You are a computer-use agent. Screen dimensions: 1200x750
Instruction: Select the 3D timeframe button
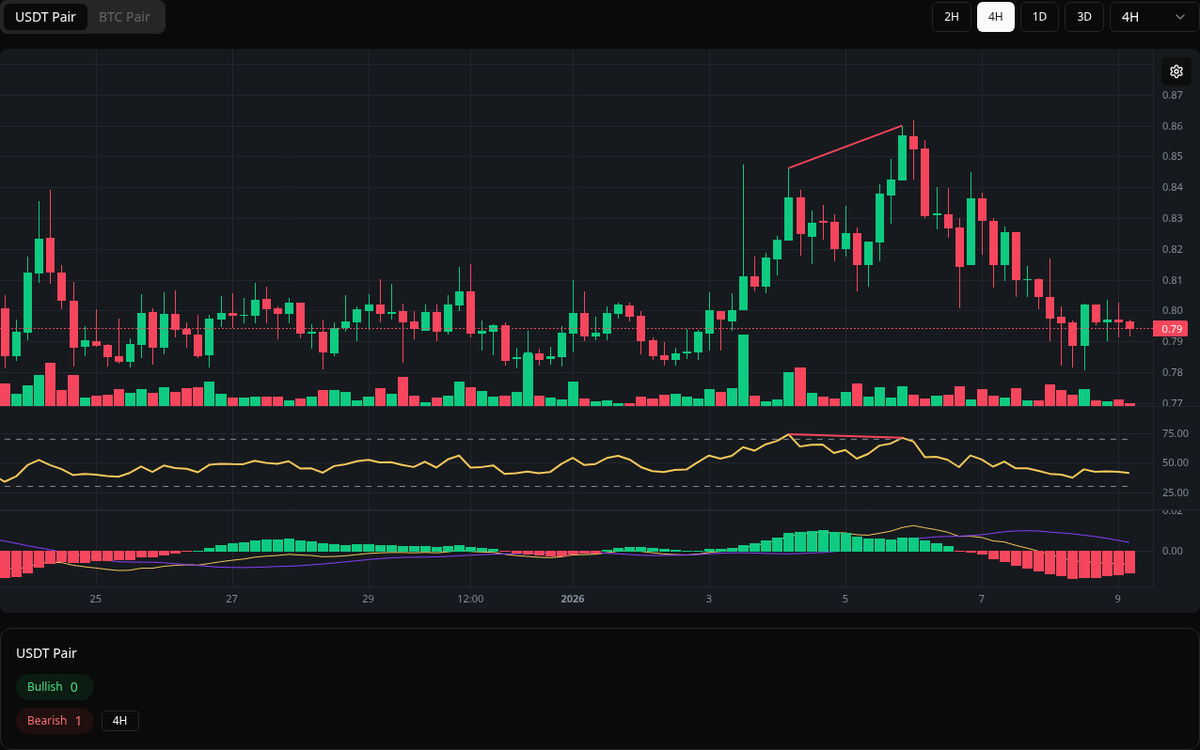pyautogui.click(x=1083, y=17)
